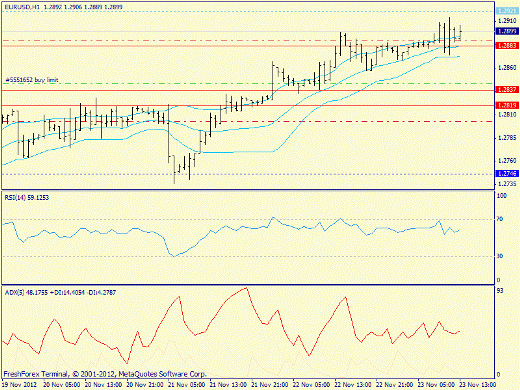The image size is (520, 390).
Task: Click the '23 Nov 05:00' time label
Action: tap(436, 384)
